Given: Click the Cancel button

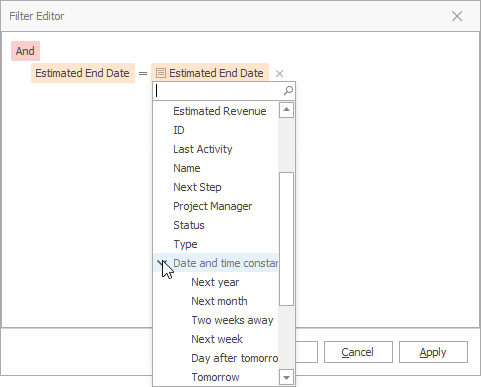Looking at the screenshot, I should [358, 352].
